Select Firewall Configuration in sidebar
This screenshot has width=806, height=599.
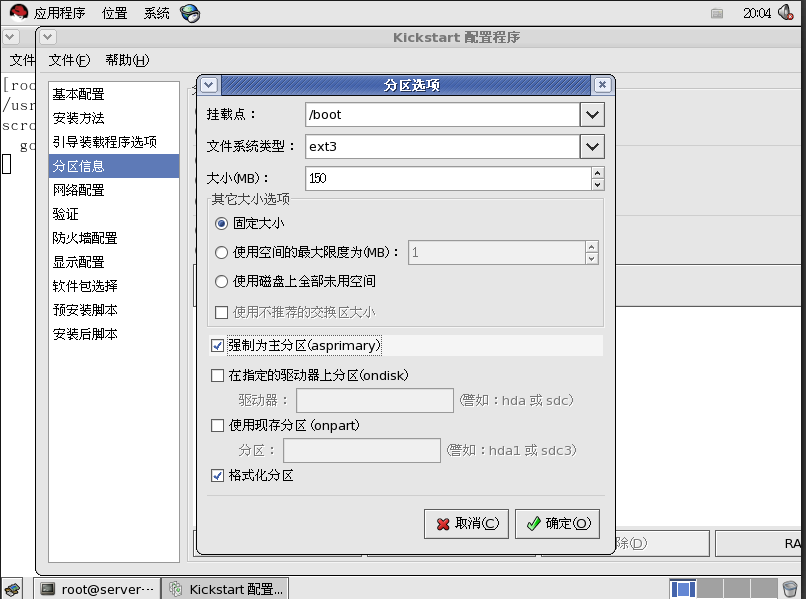tap(114, 238)
